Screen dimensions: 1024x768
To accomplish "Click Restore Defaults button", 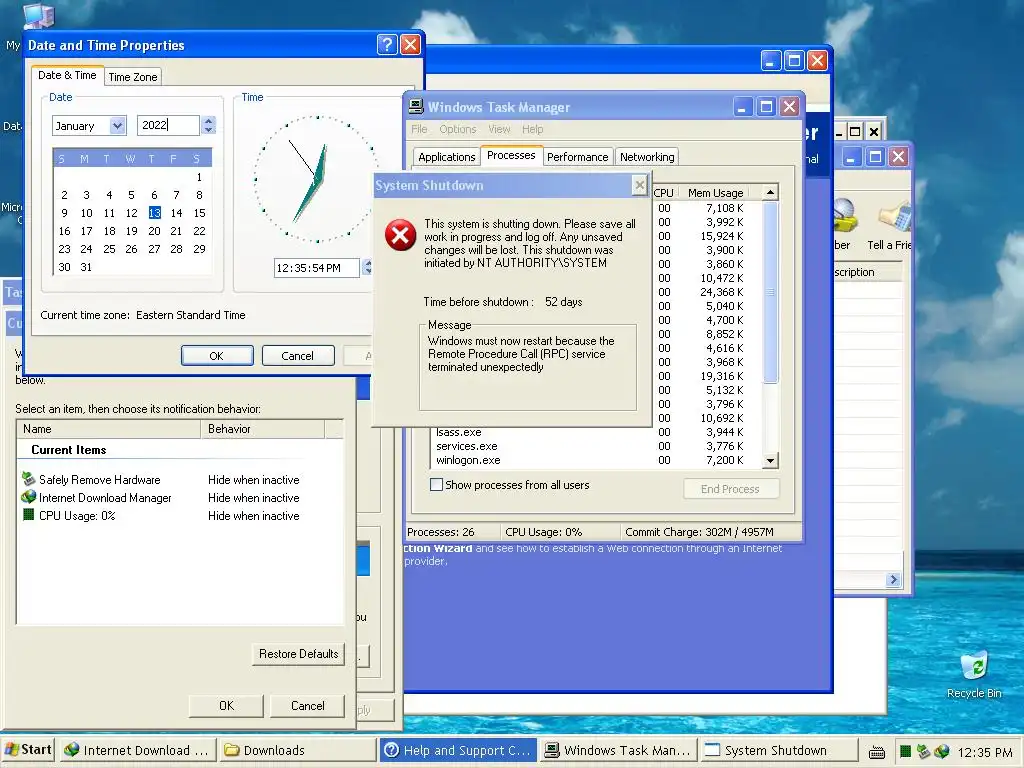I will coord(298,654).
